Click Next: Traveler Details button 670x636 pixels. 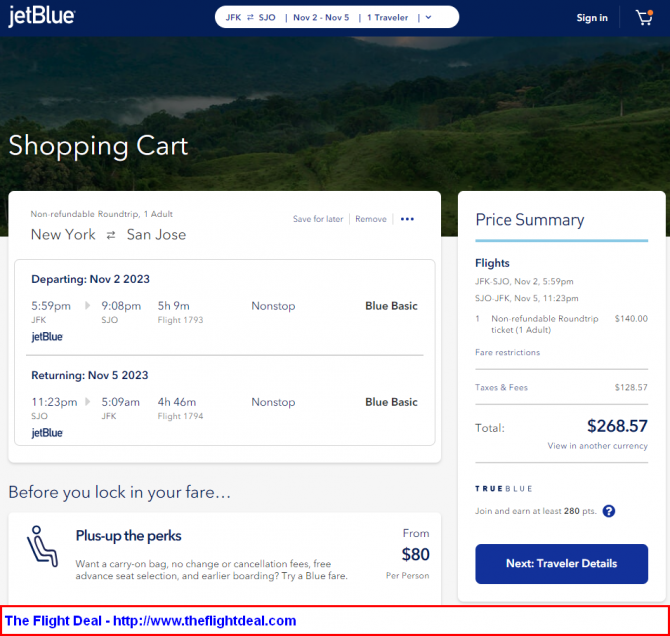coord(561,564)
